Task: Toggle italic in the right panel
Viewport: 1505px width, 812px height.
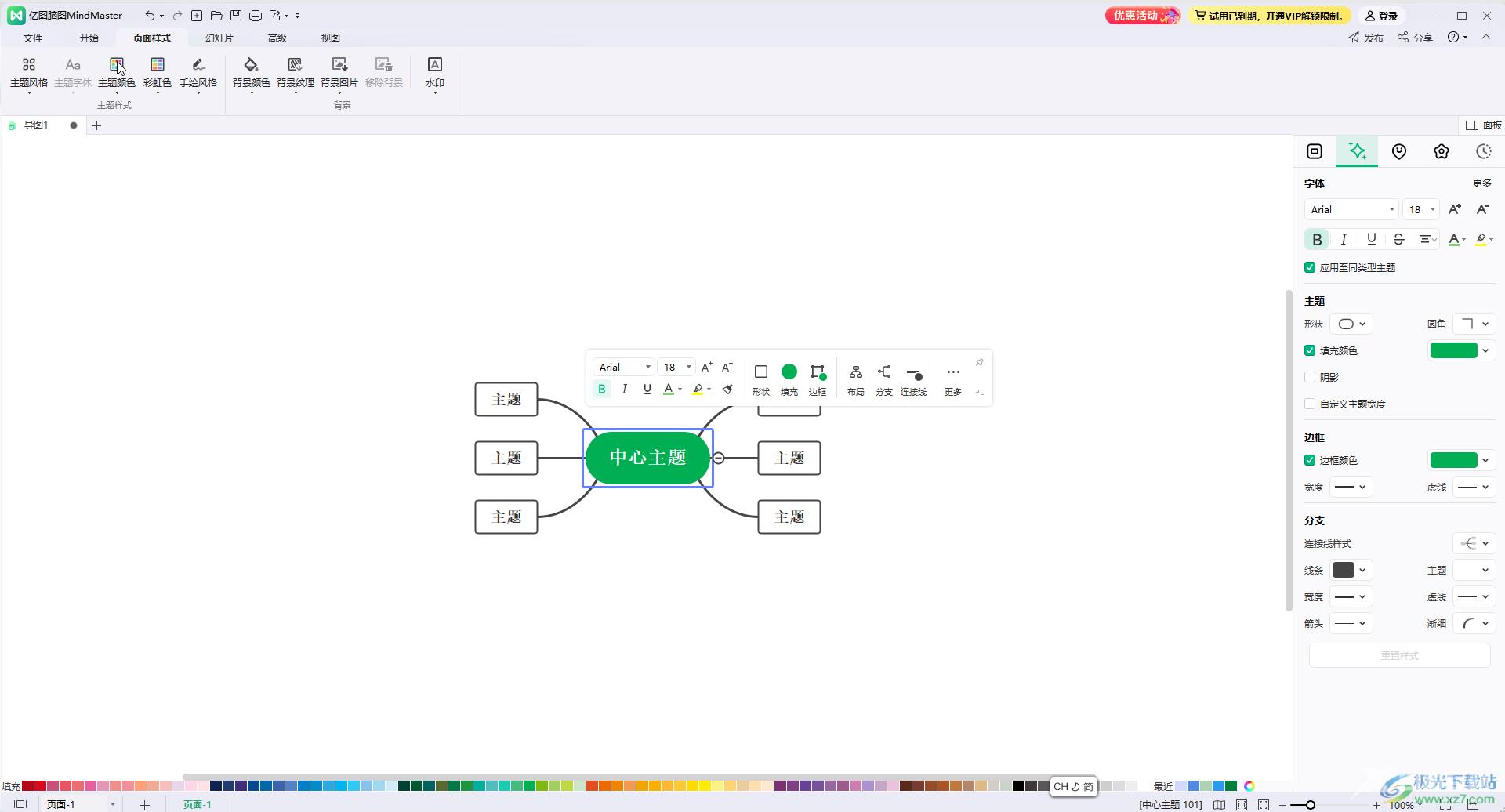Action: point(1344,239)
